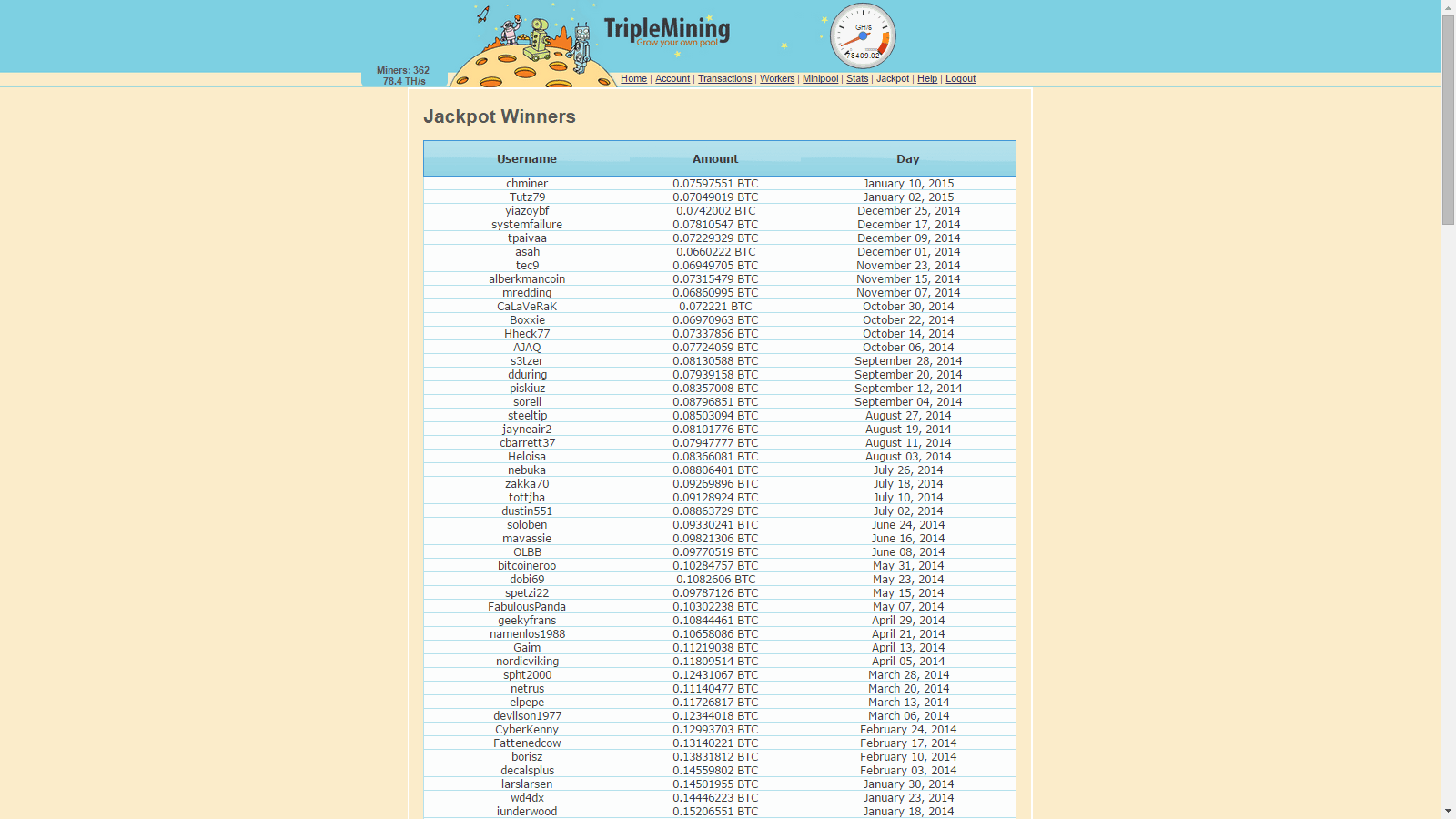Select username Hheck77
Screen dimensions: 1456x819
pyautogui.click(x=527, y=334)
